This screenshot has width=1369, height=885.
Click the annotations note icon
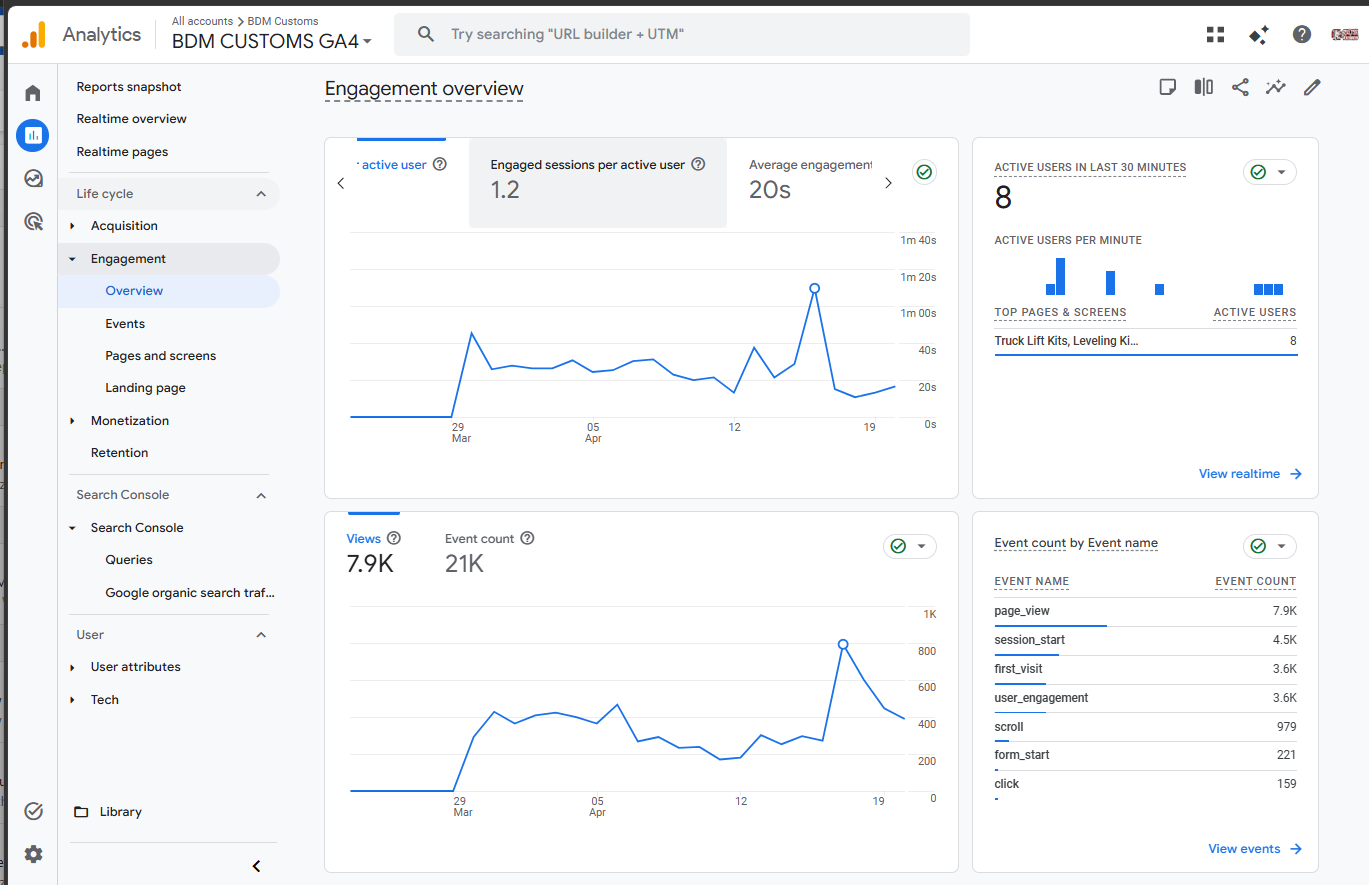coord(1167,87)
